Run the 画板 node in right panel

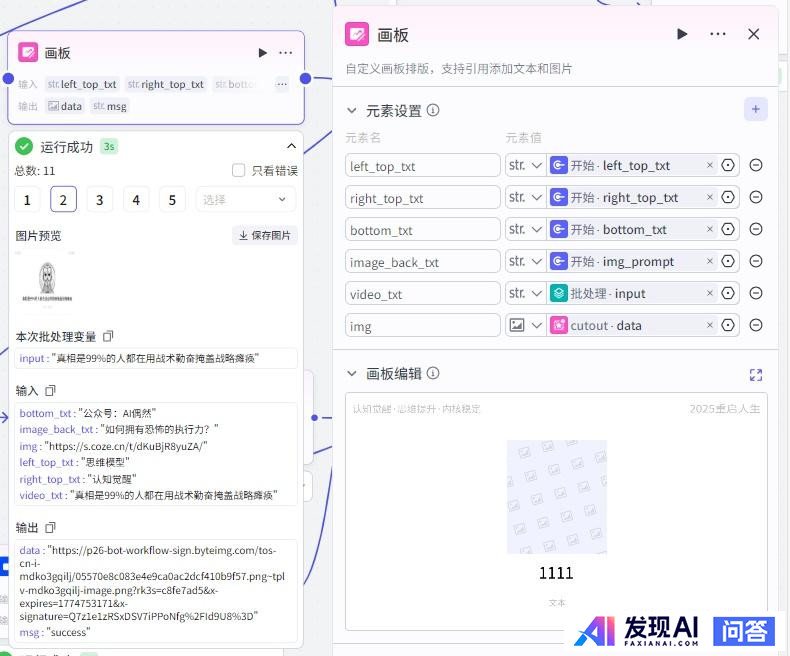[x=682, y=34]
